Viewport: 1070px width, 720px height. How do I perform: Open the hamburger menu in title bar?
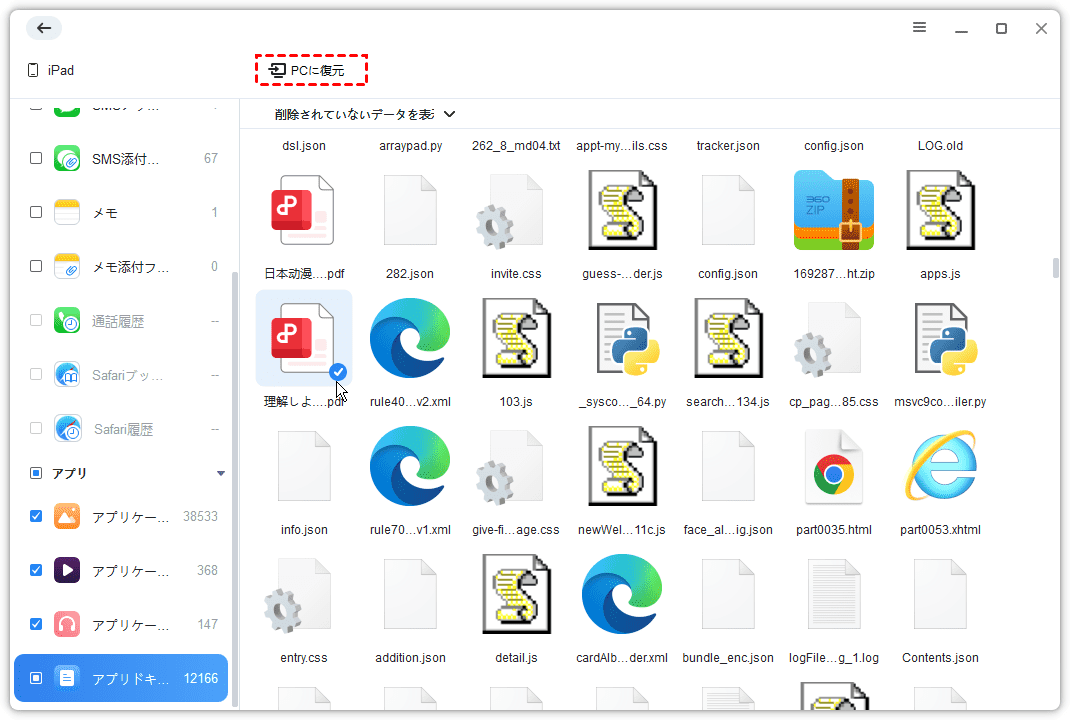[x=919, y=28]
